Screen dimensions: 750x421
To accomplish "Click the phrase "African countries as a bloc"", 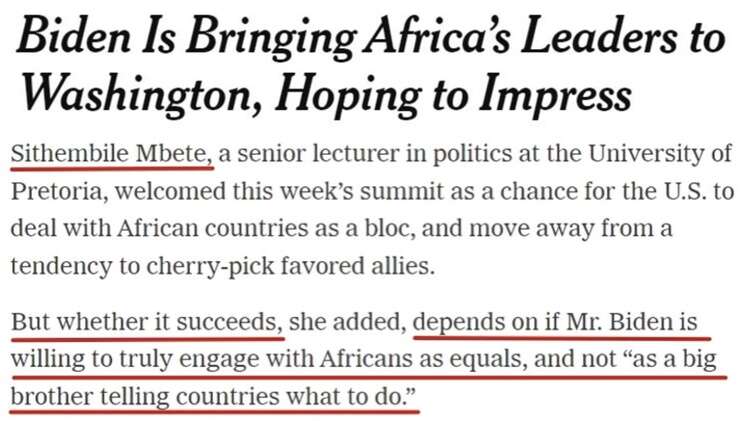I will click(214, 227).
